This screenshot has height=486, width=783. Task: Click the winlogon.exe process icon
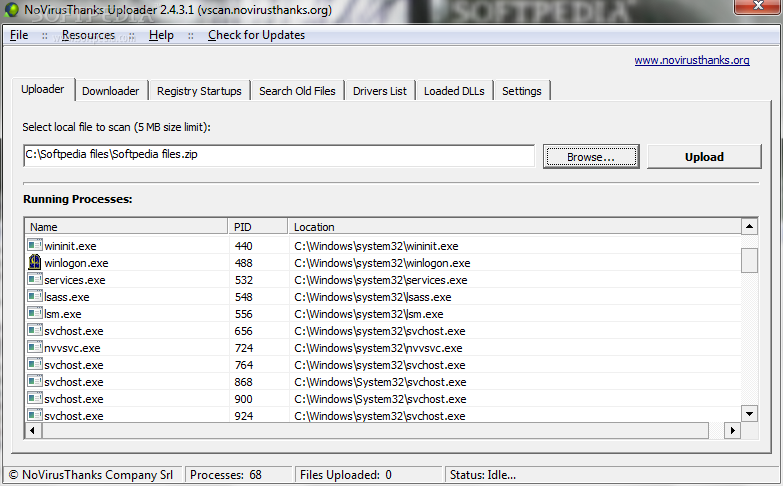[34, 262]
